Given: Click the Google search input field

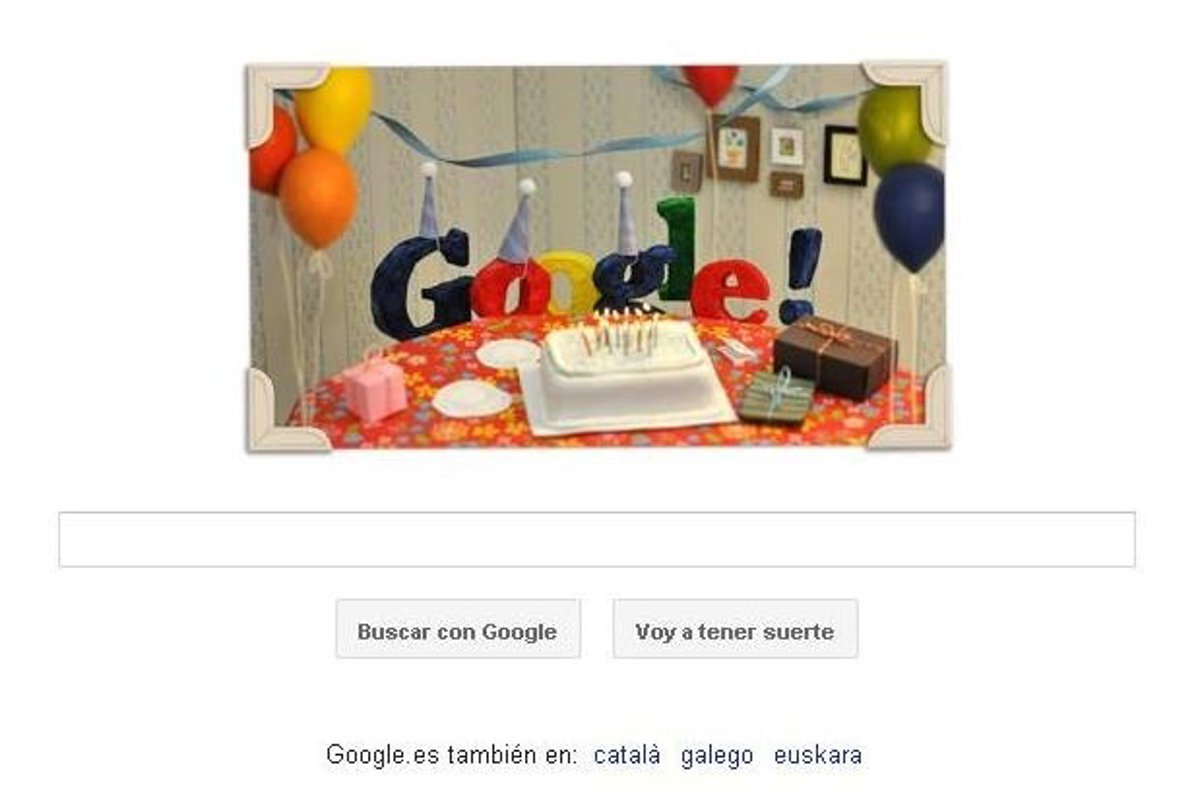Looking at the screenshot, I should (597, 540).
